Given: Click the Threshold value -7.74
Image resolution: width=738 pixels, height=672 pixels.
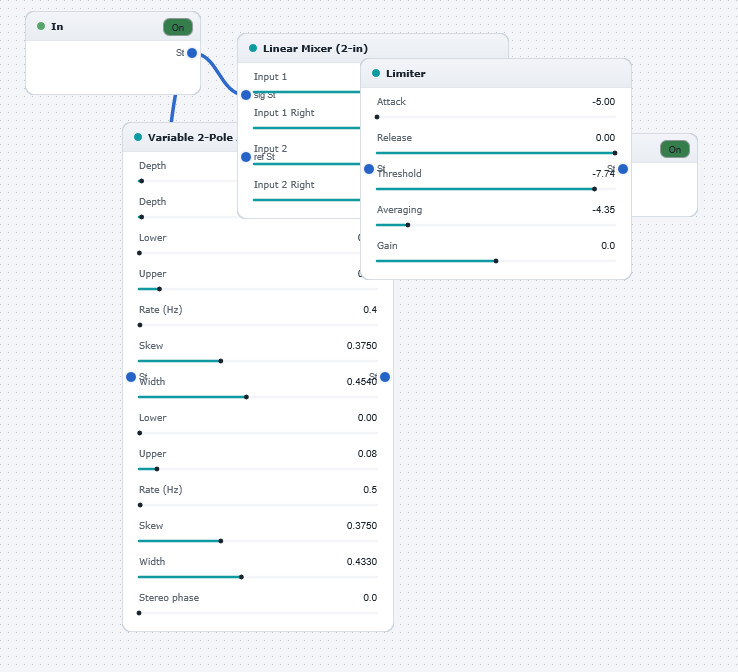Looking at the screenshot, I should click(603, 174).
